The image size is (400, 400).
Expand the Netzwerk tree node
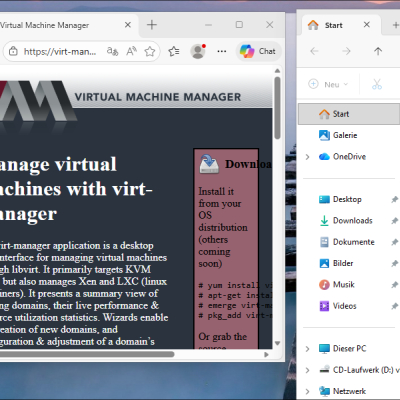click(307, 391)
